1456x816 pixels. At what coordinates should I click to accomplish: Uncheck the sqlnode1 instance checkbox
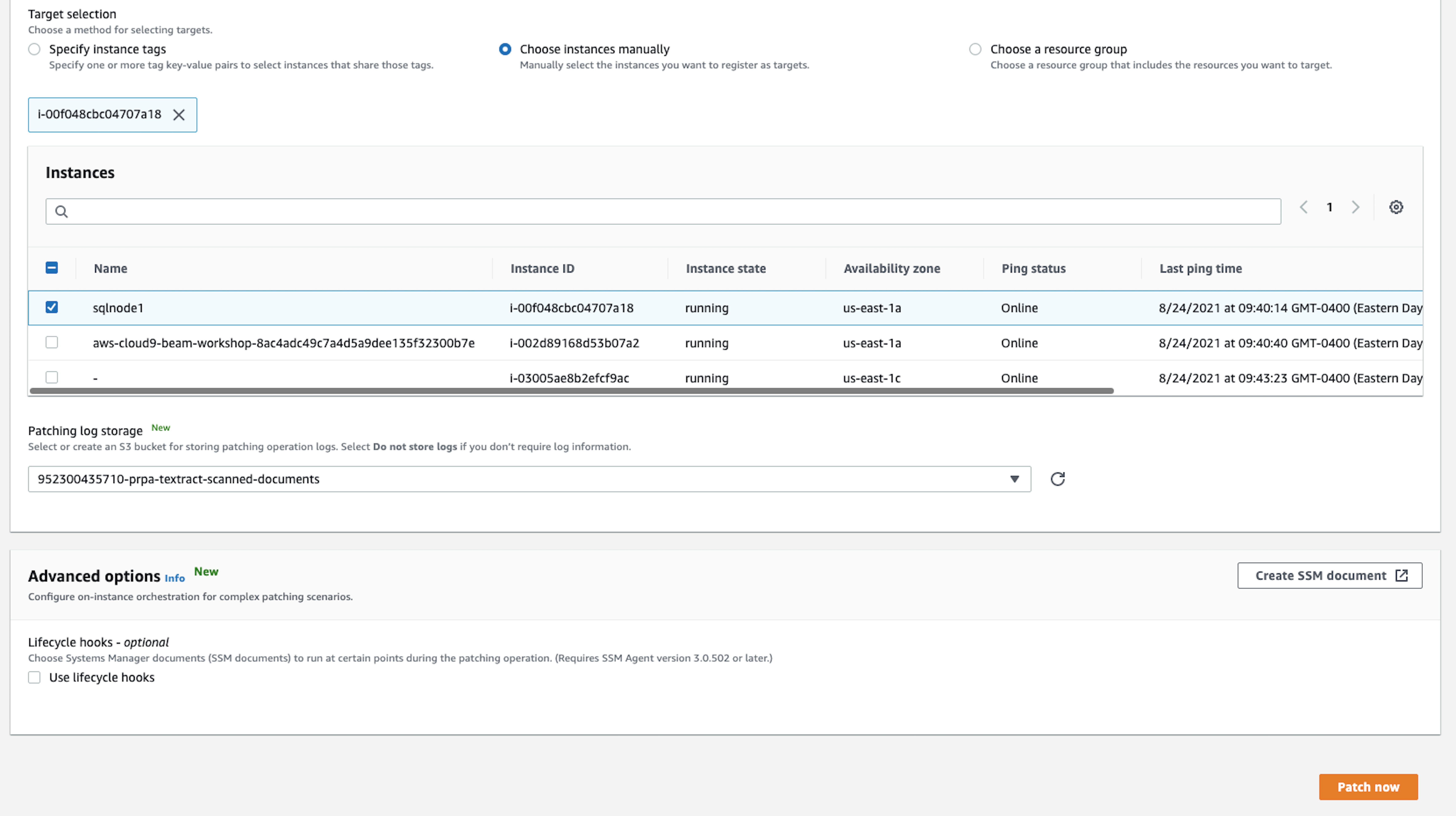[51, 307]
